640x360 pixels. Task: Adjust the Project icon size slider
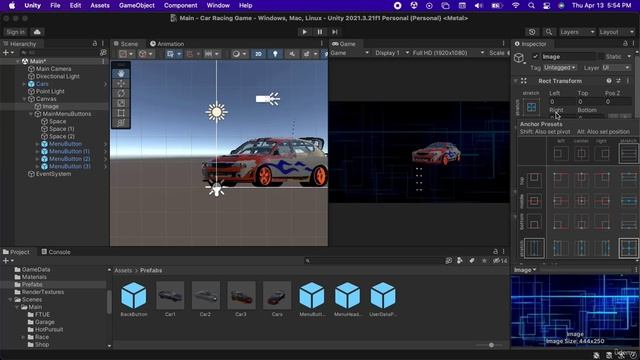pos(491,345)
